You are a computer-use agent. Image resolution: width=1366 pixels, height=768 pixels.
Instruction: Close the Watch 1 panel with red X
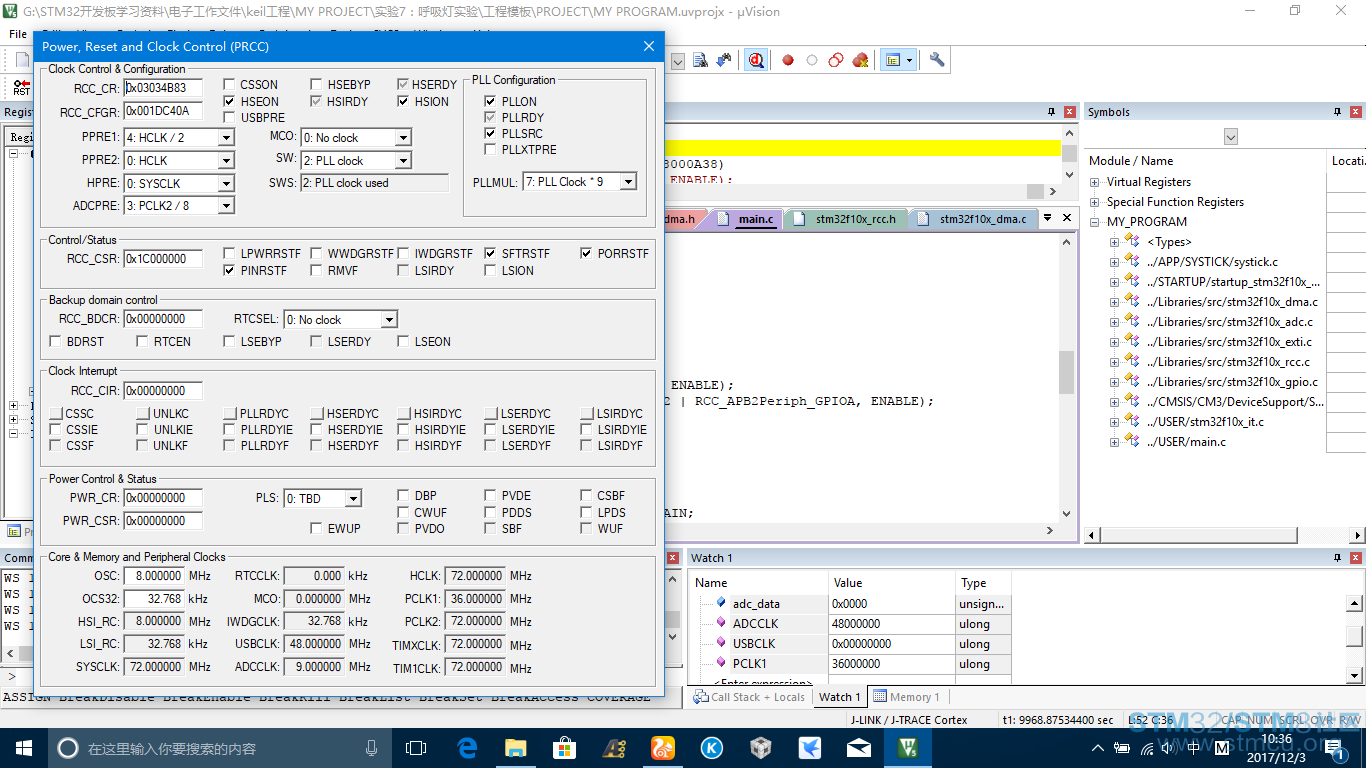pyautogui.click(x=1355, y=558)
